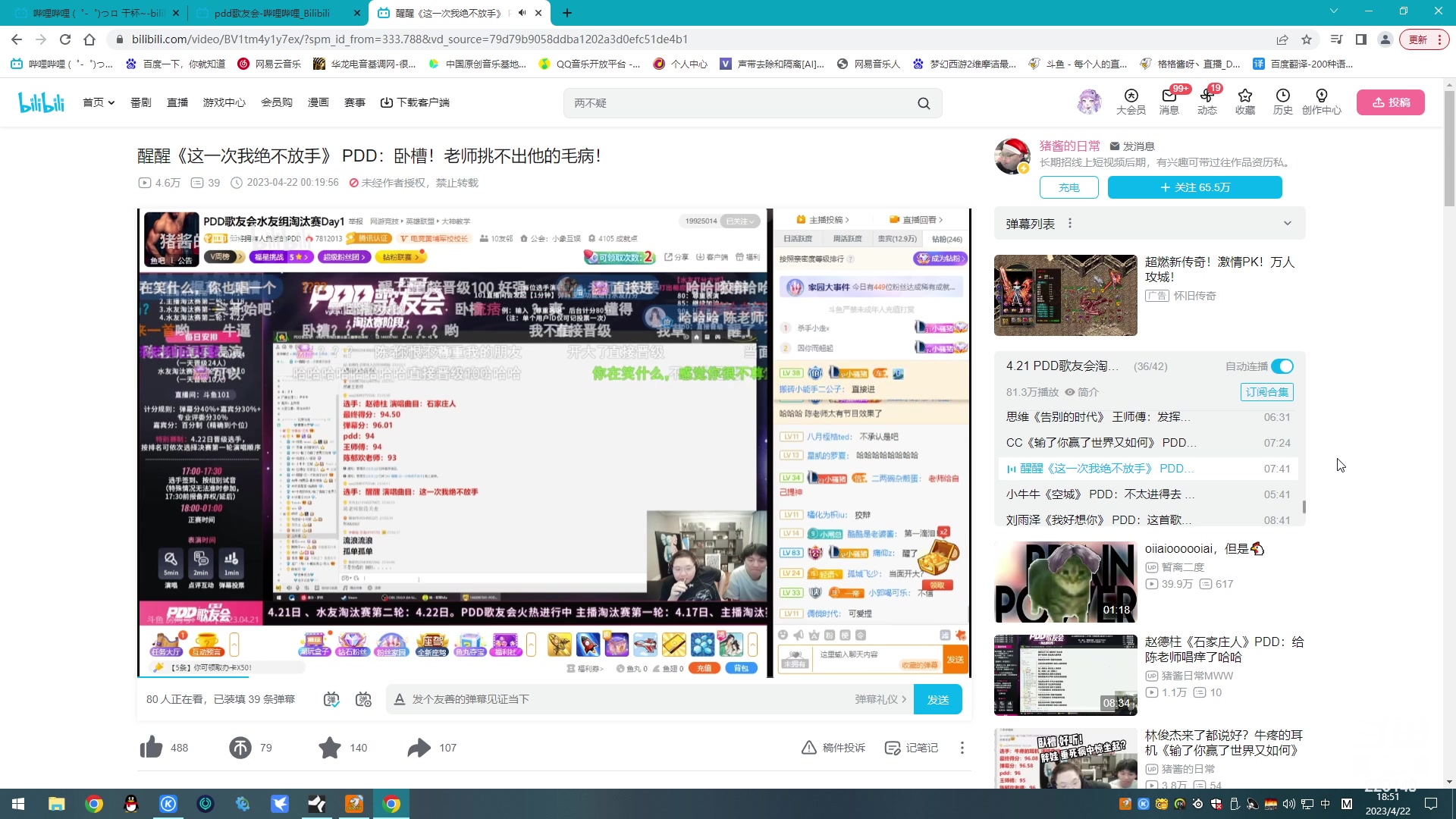This screenshot has height=819, width=1456.
Task: Play 小牛牛《空城》 playlist item
Action: point(1148,494)
